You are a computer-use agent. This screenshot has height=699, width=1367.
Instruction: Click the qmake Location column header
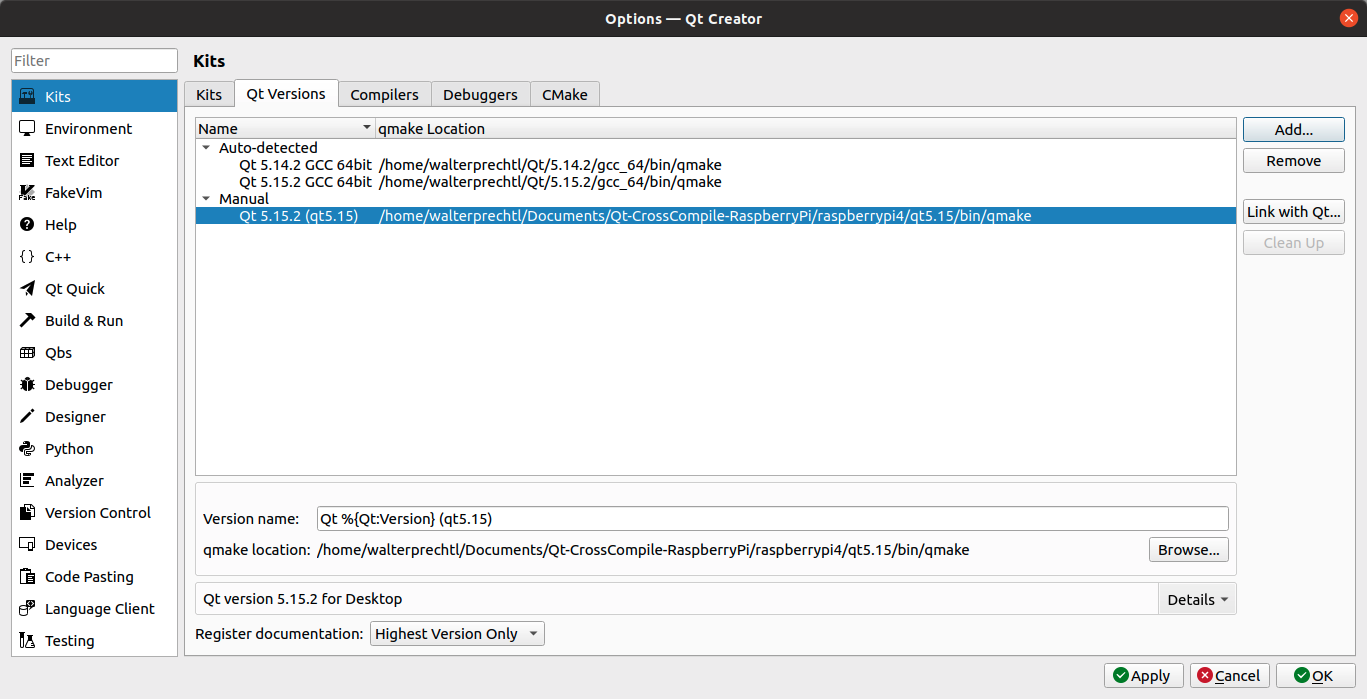(x=805, y=128)
